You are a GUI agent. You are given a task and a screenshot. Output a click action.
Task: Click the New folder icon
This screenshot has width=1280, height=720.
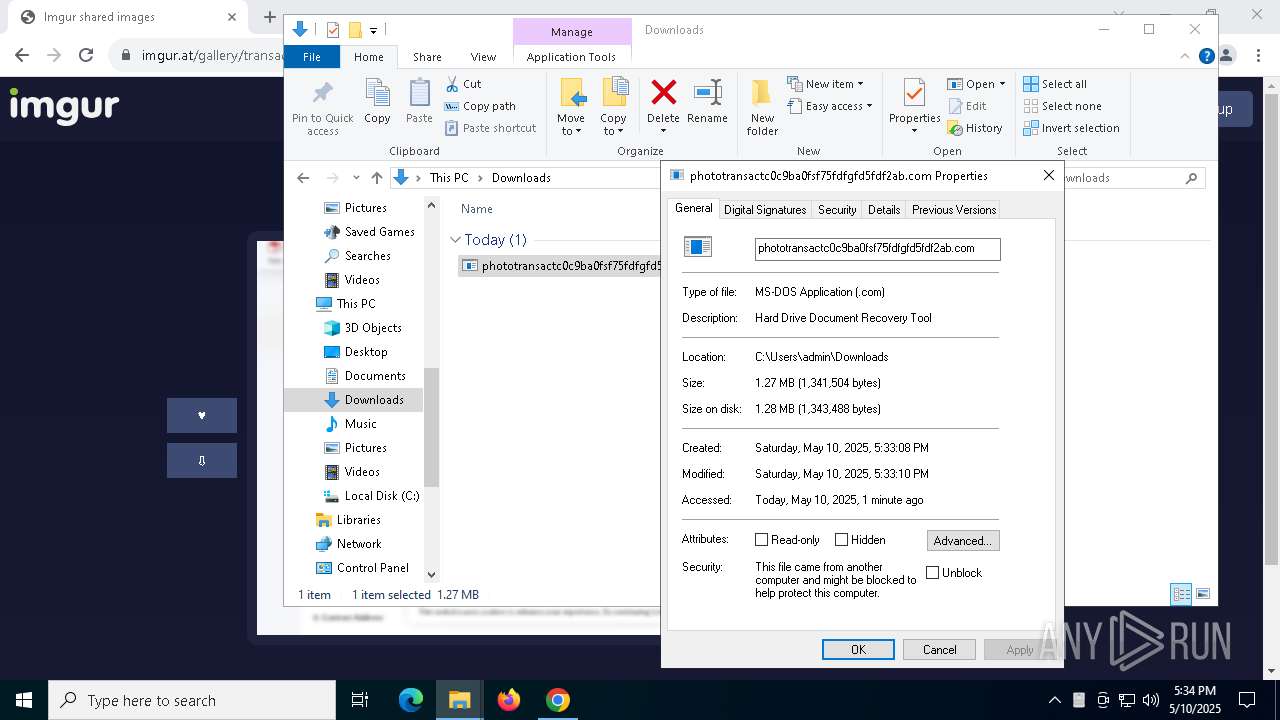point(761,93)
